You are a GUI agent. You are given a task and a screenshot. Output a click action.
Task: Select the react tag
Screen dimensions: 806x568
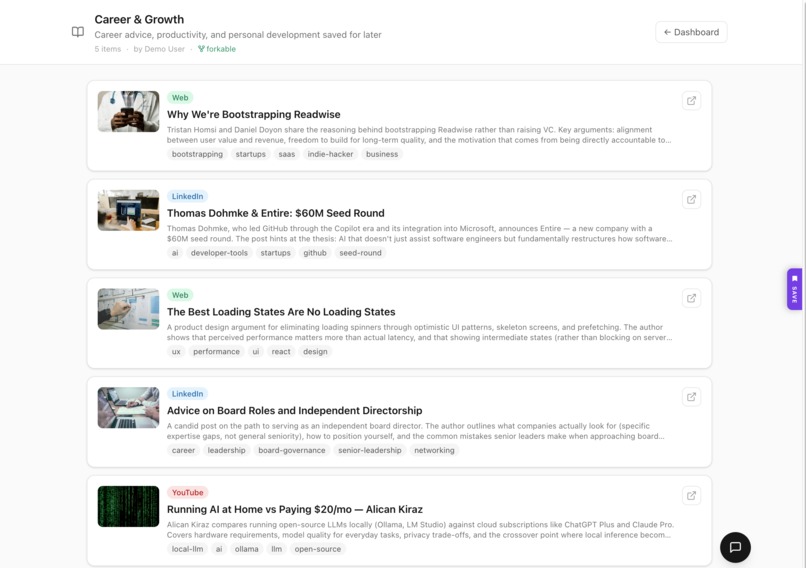281,352
